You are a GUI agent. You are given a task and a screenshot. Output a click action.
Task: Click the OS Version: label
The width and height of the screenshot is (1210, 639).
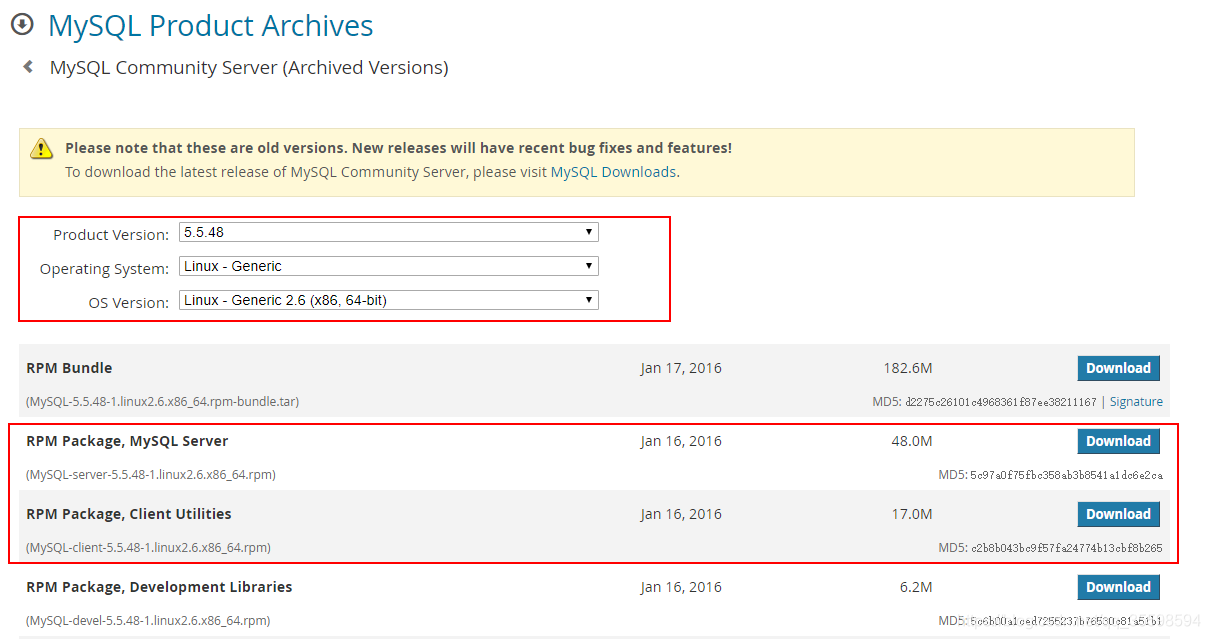point(129,303)
